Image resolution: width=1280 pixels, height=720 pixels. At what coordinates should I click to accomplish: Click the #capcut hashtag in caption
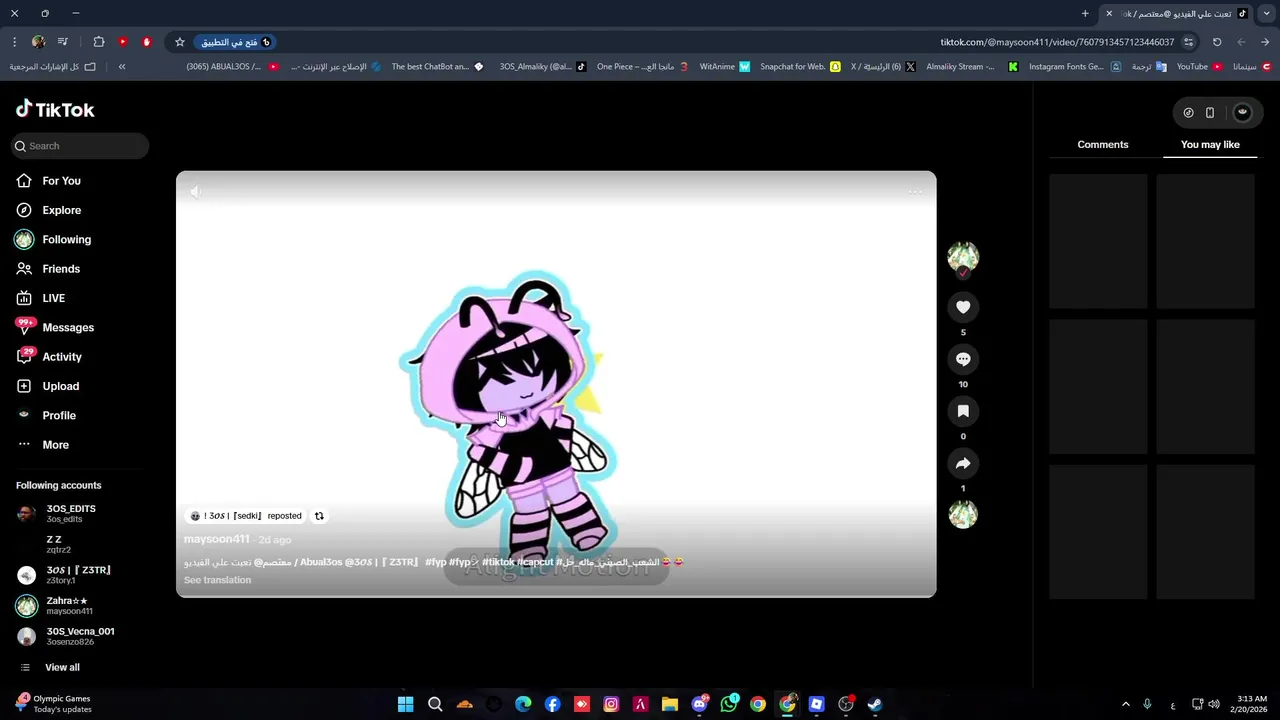point(536,562)
